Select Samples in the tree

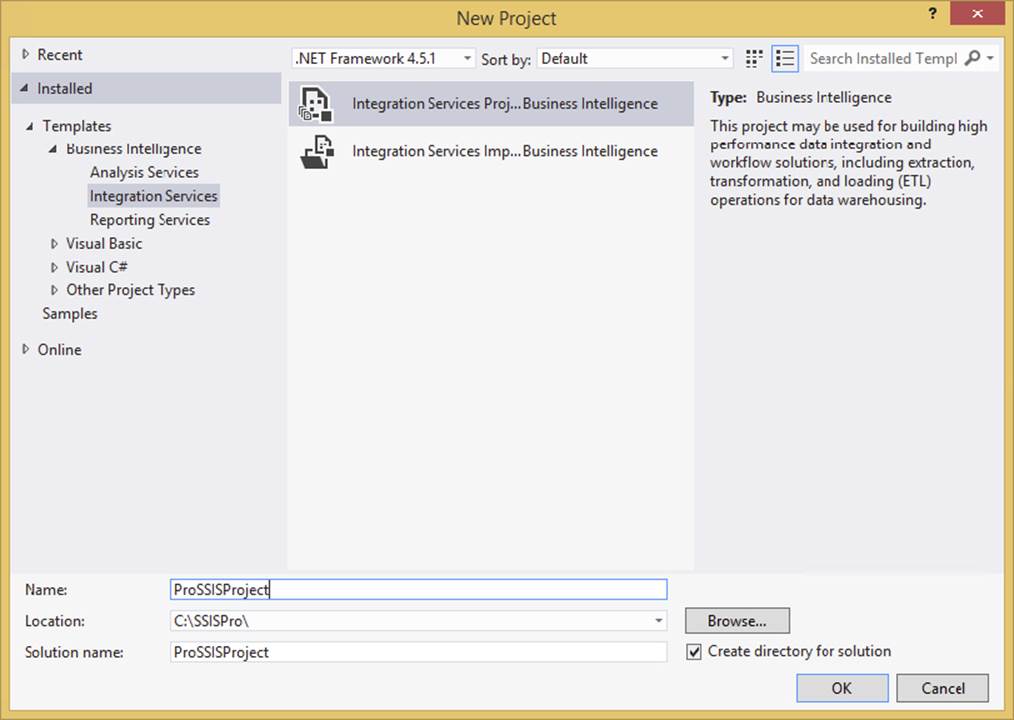[x=70, y=314]
